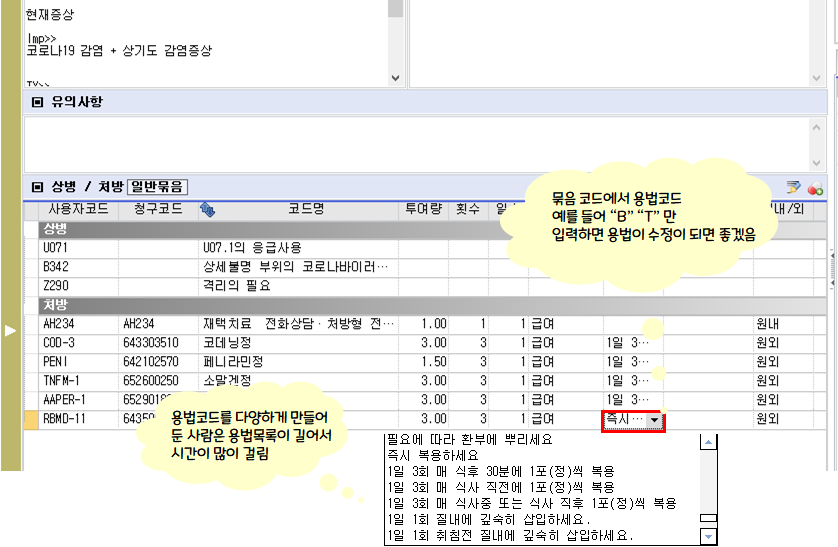Click the 상병 group header row
The width and height of the screenshot is (838, 547).
pos(432,230)
